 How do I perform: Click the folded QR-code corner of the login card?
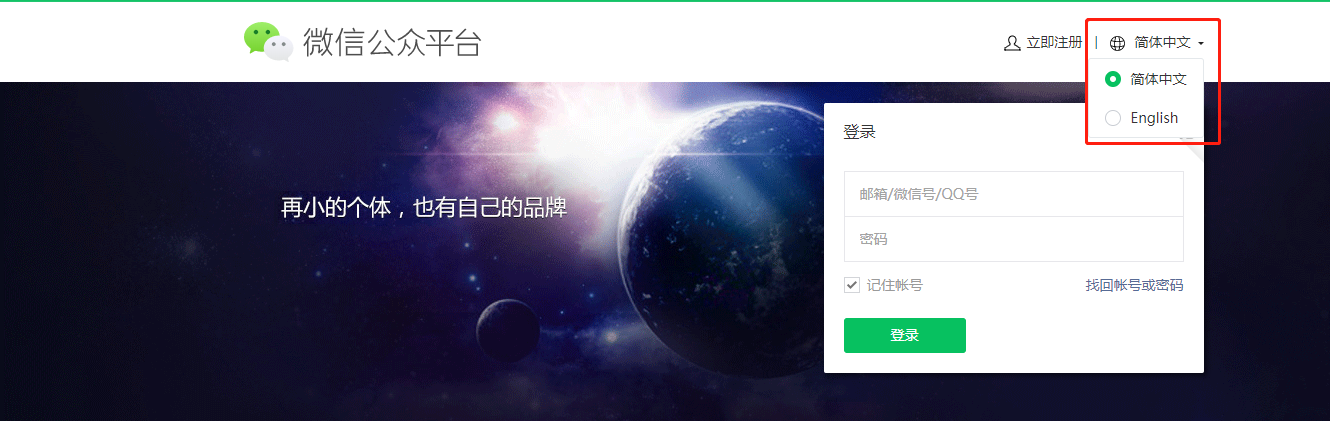pos(1191,139)
